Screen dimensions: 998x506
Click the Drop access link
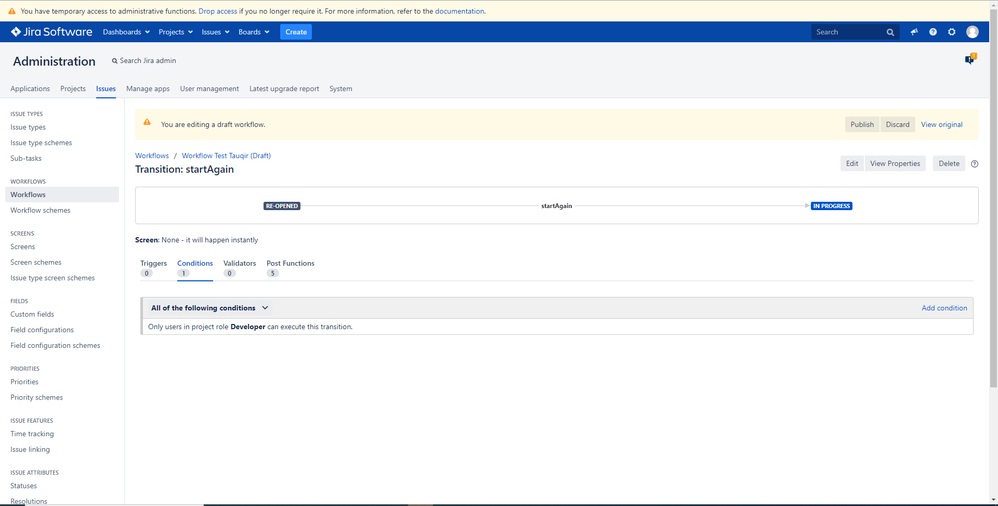click(218, 11)
